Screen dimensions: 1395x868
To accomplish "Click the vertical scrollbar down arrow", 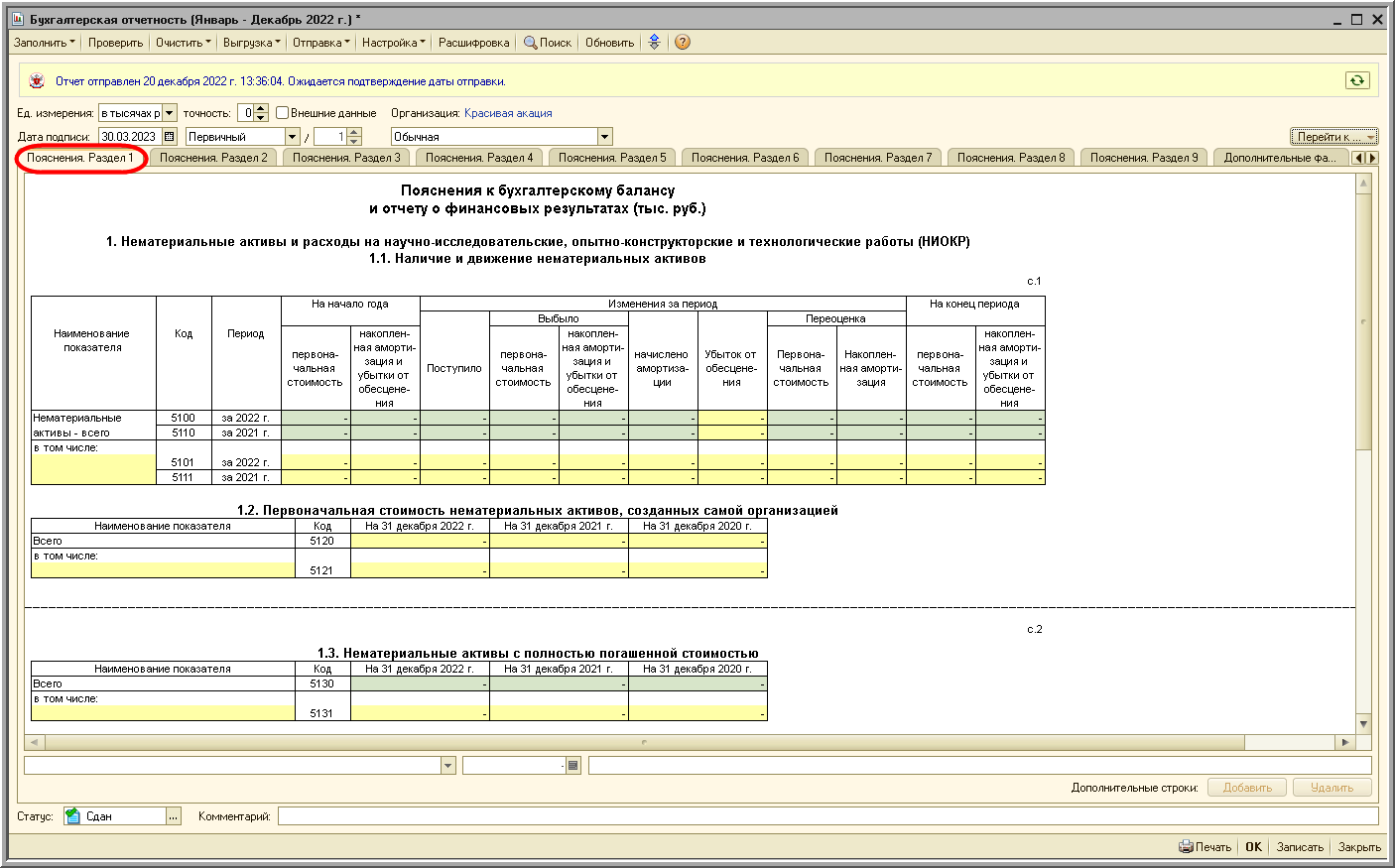I will [x=1363, y=724].
